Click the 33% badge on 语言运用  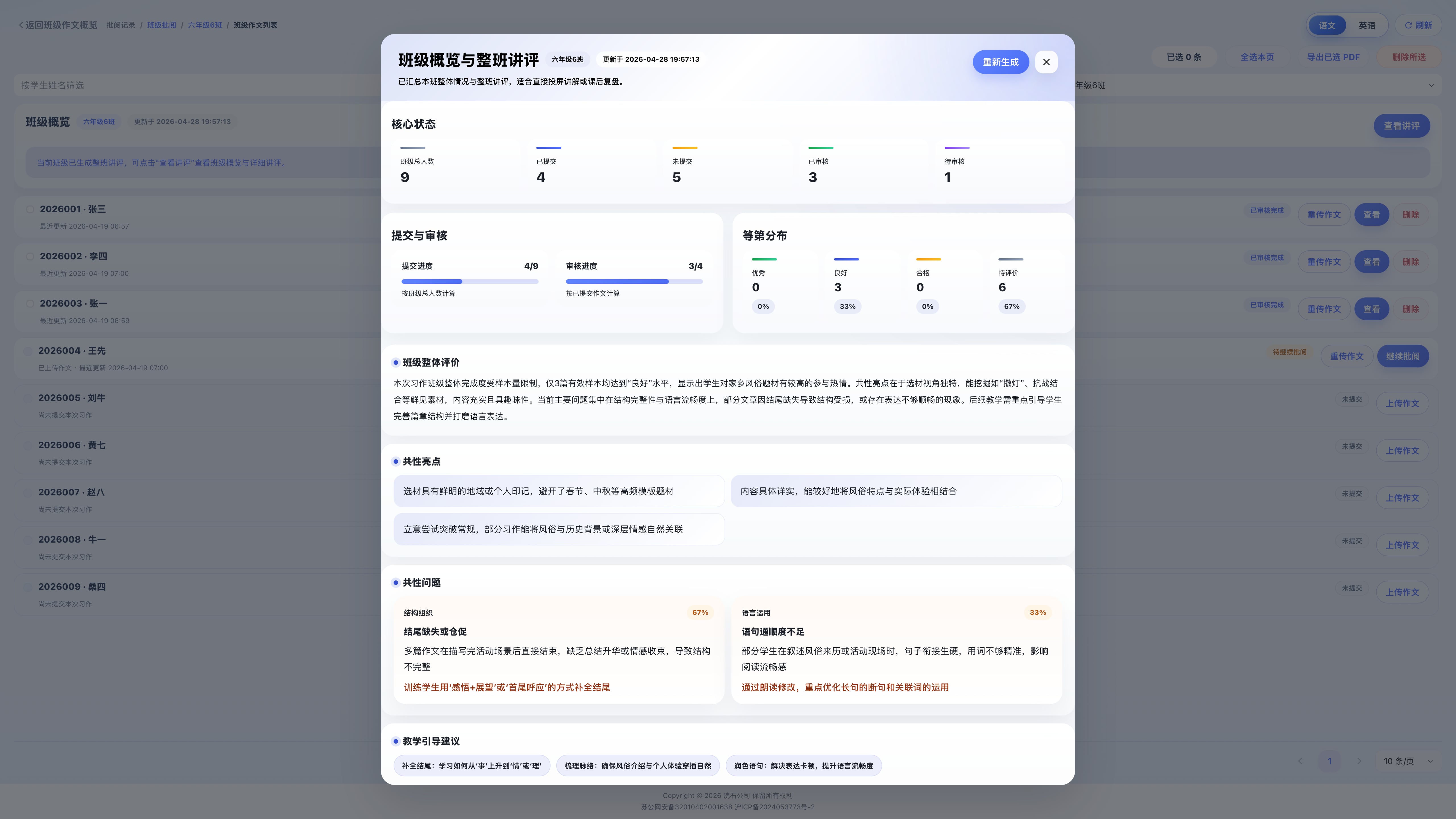click(x=1038, y=613)
